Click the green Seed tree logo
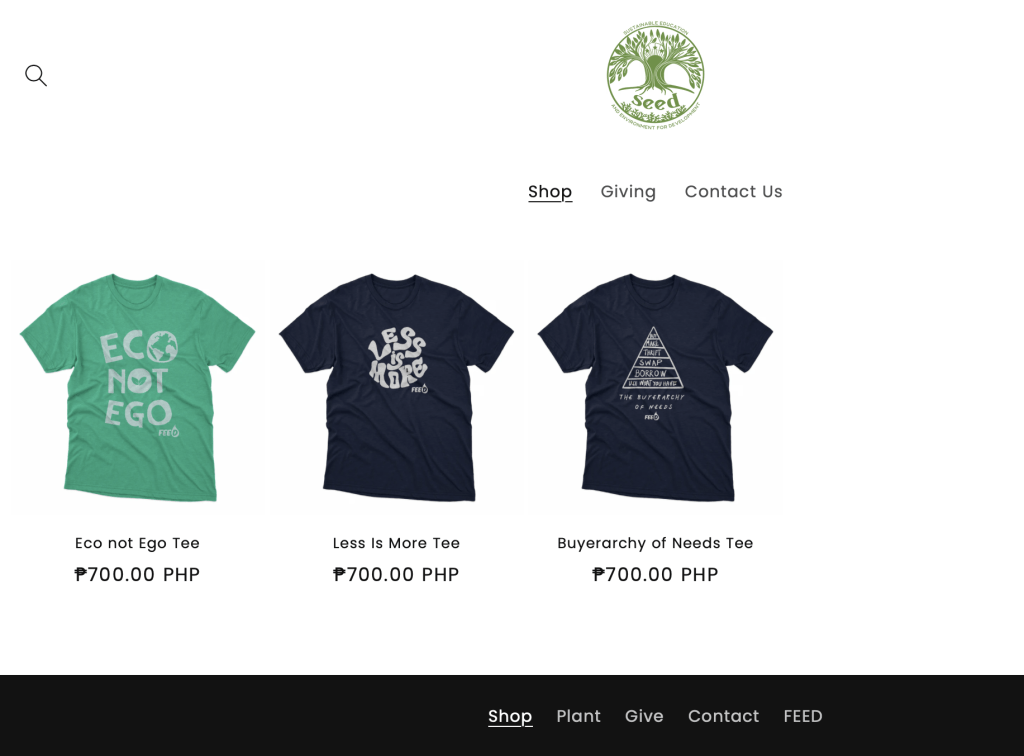The height and width of the screenshot is (756, 1024). pos(656,75)
